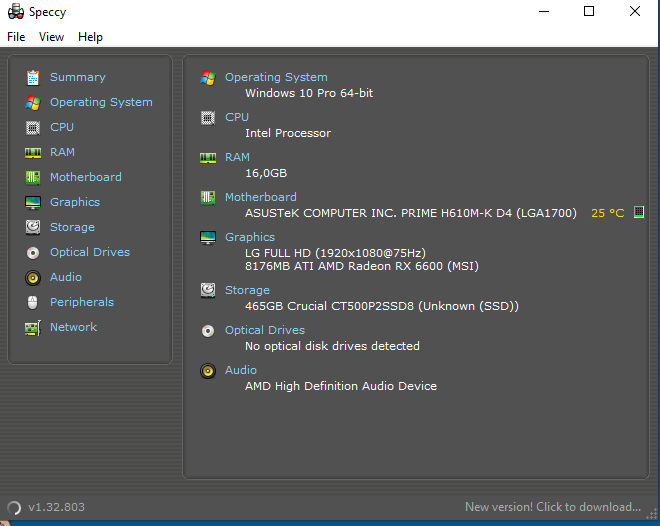Click the Operating System Windows flag sidebar icon
Image resolution: width=660 pixels, height=526 pixels.
[33, 103]
